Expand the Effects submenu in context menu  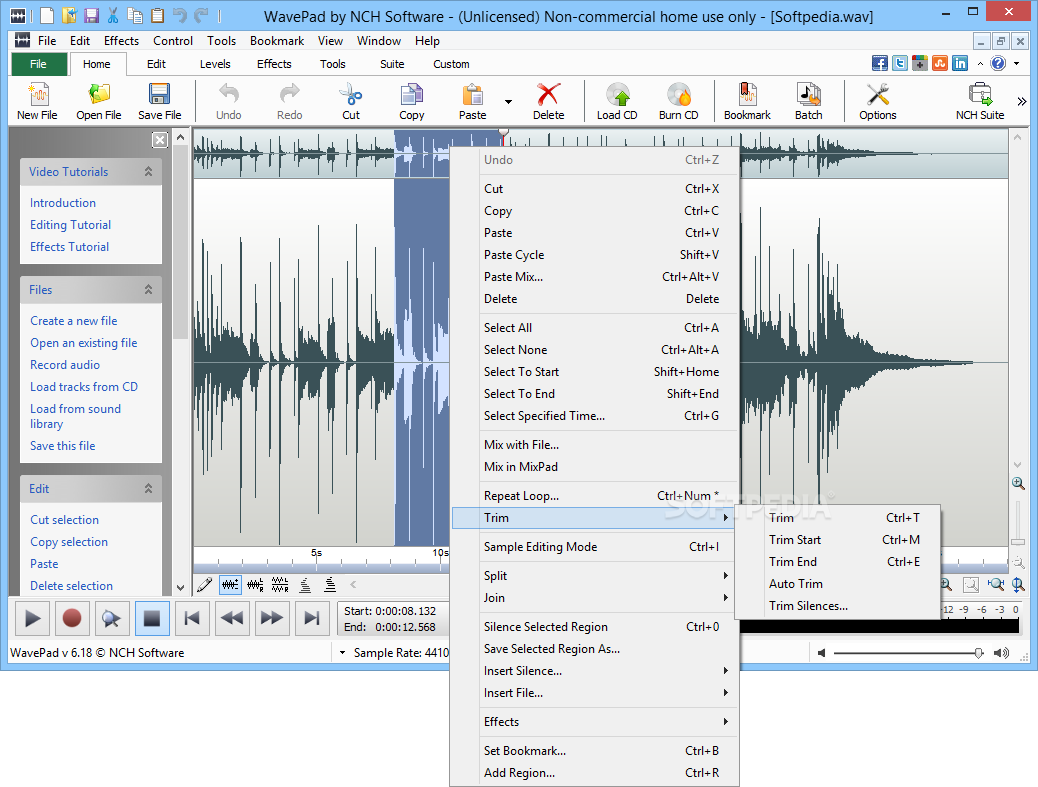pyautogui.click(x=594, y=721)
